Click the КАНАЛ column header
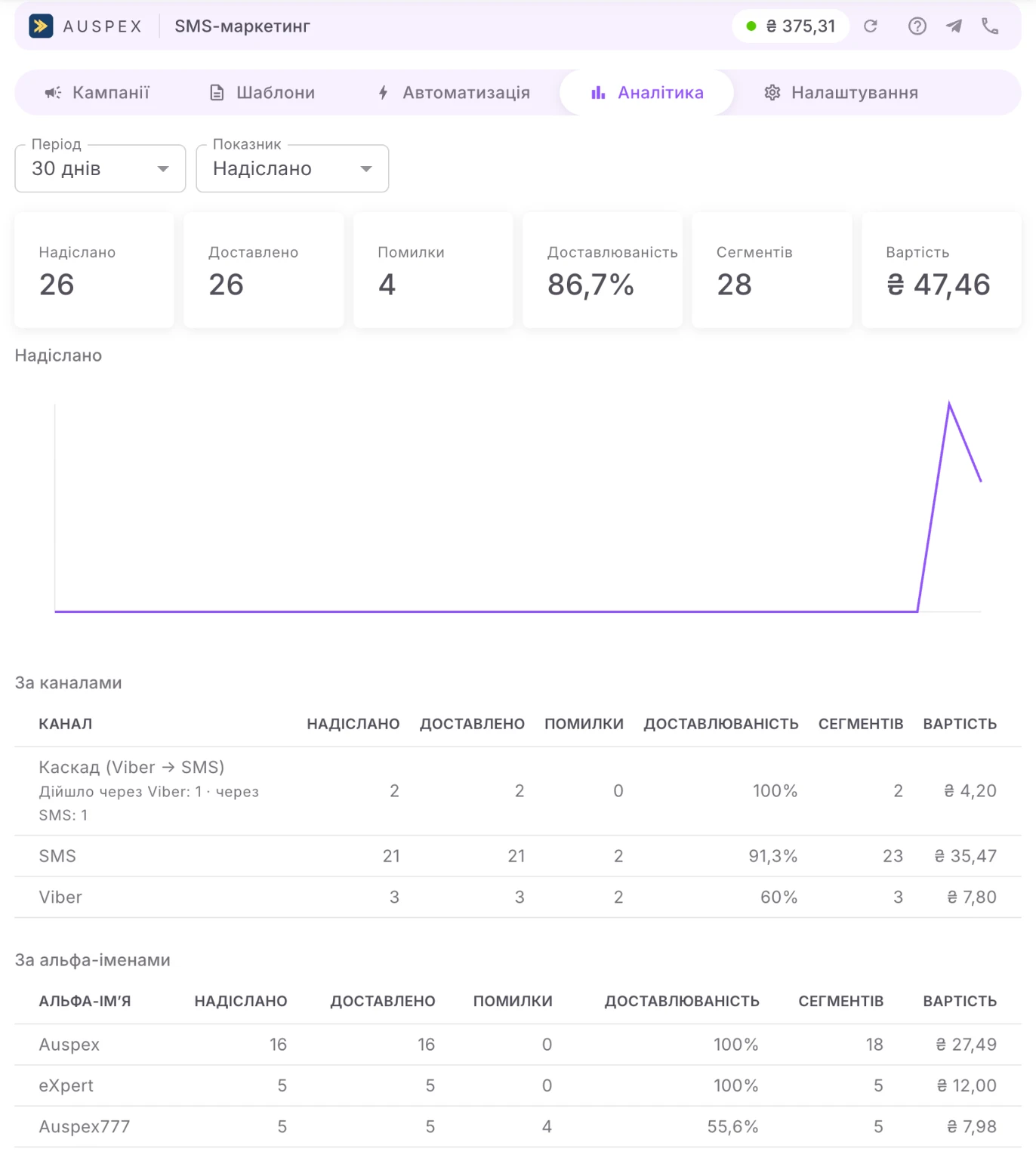Image resolution: width=1036 pixels, height=1170 pixels. (66, 724)
